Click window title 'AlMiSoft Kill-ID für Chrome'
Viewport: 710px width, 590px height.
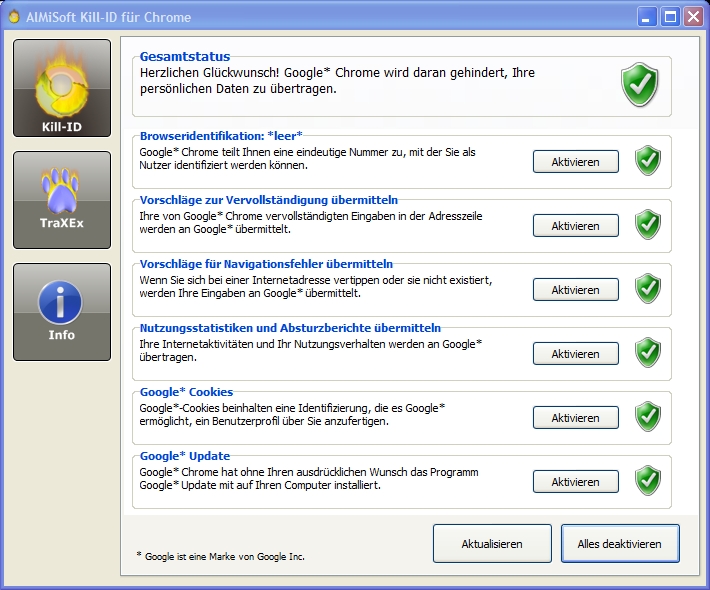[x=109, y=17]
